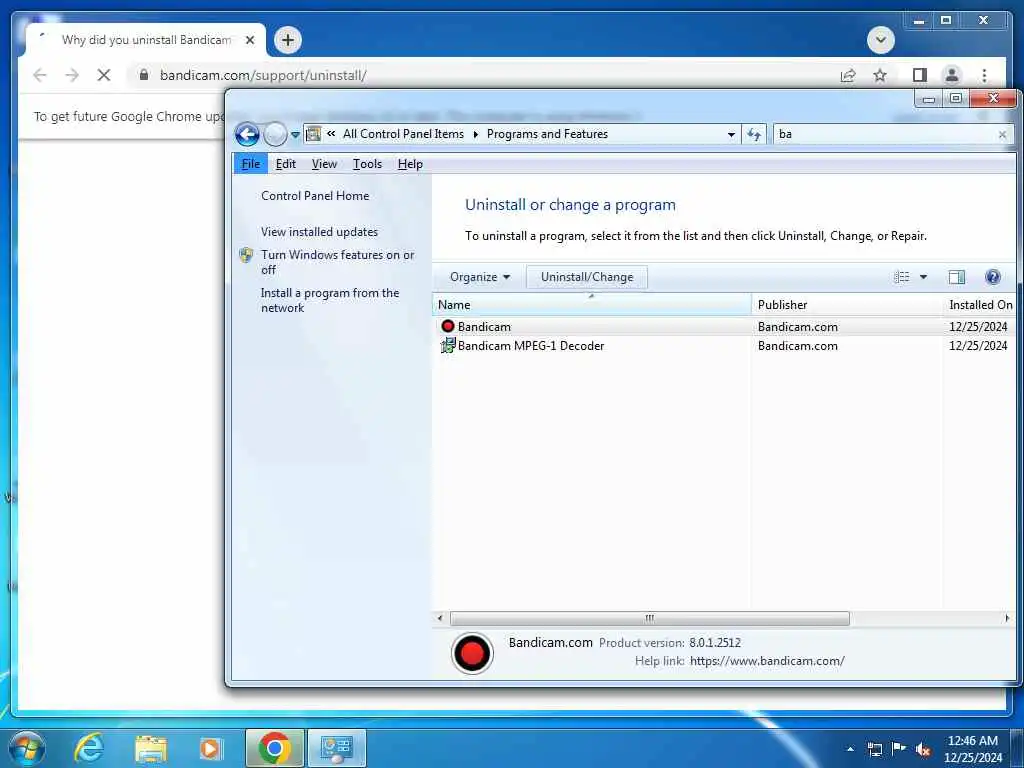
Task: Click Chrome back arrow
Action: pyautogui.click(x=40, y=75)
